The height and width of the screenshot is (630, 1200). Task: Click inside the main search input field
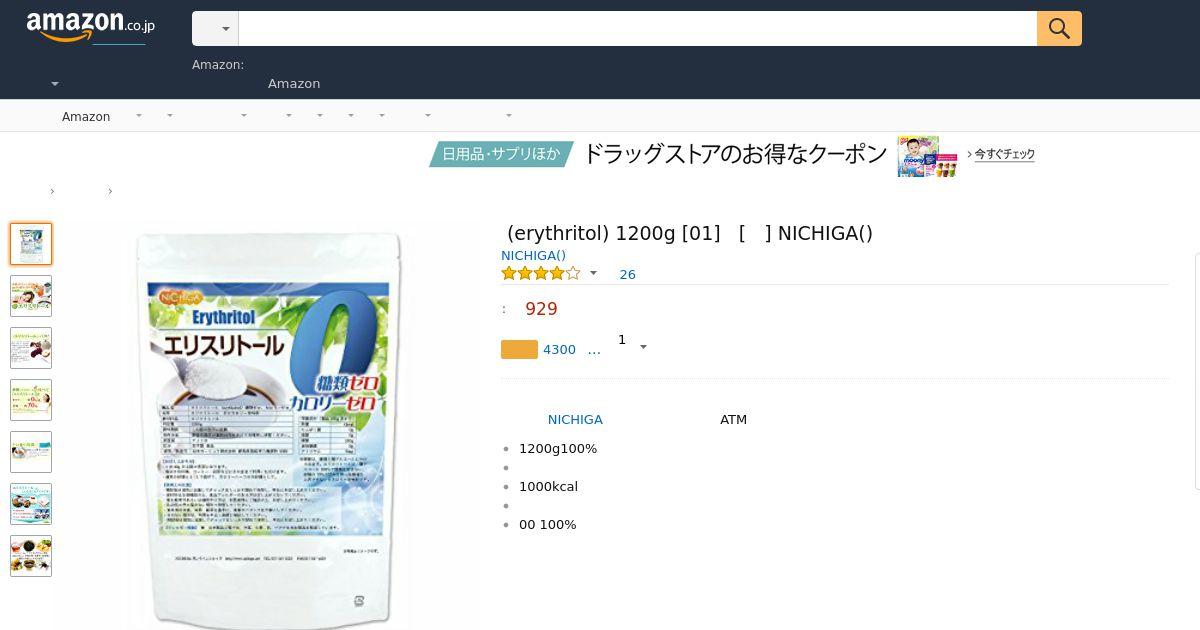point(637,28)
